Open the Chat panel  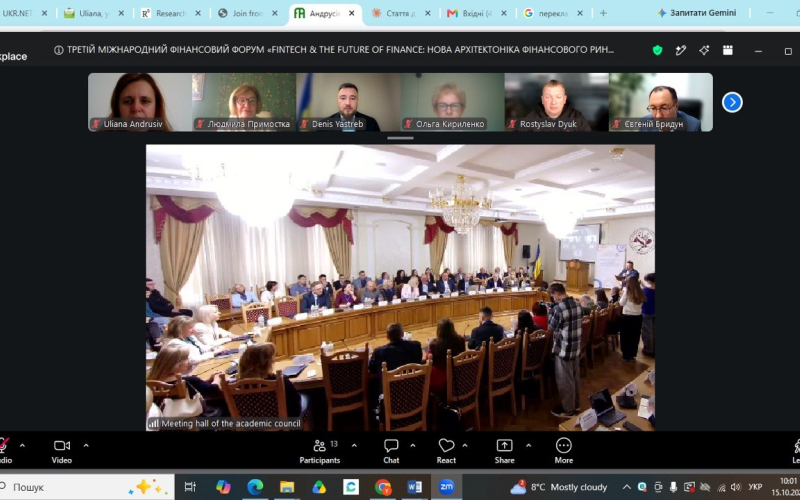(x=391, y=452)
